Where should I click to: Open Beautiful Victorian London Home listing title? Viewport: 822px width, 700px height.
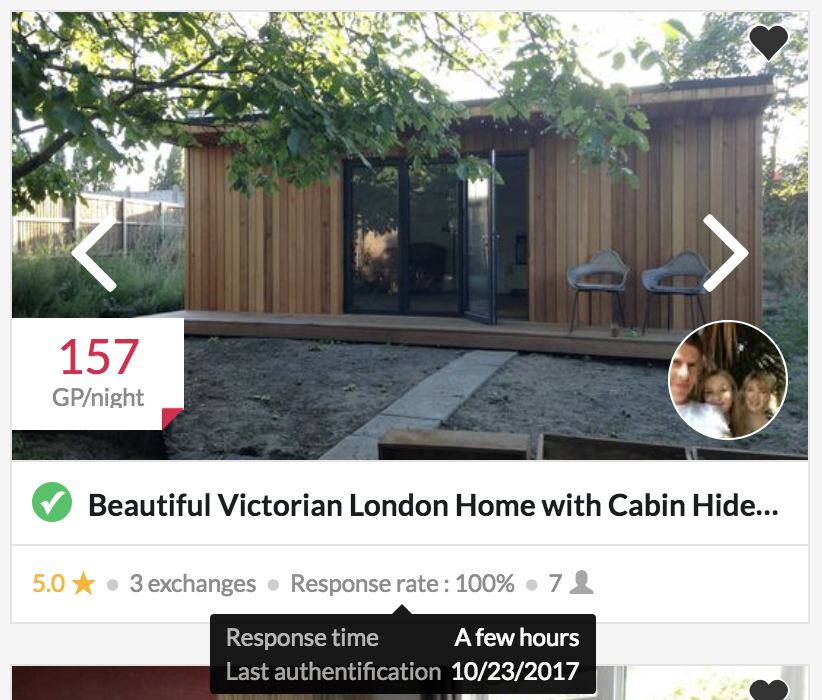433,505
